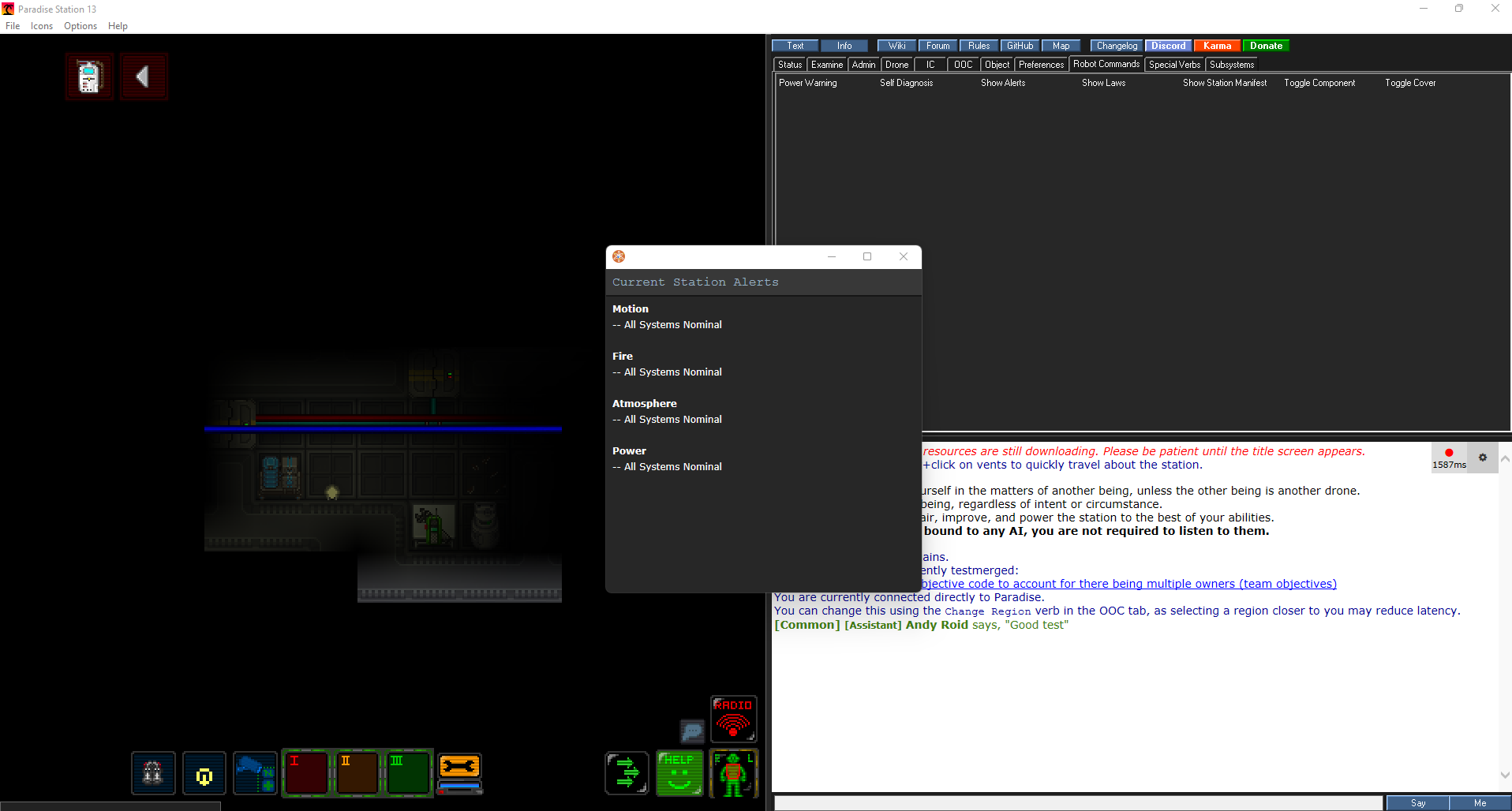
Task: Select drone module slot I
Action: coord(306,773)
